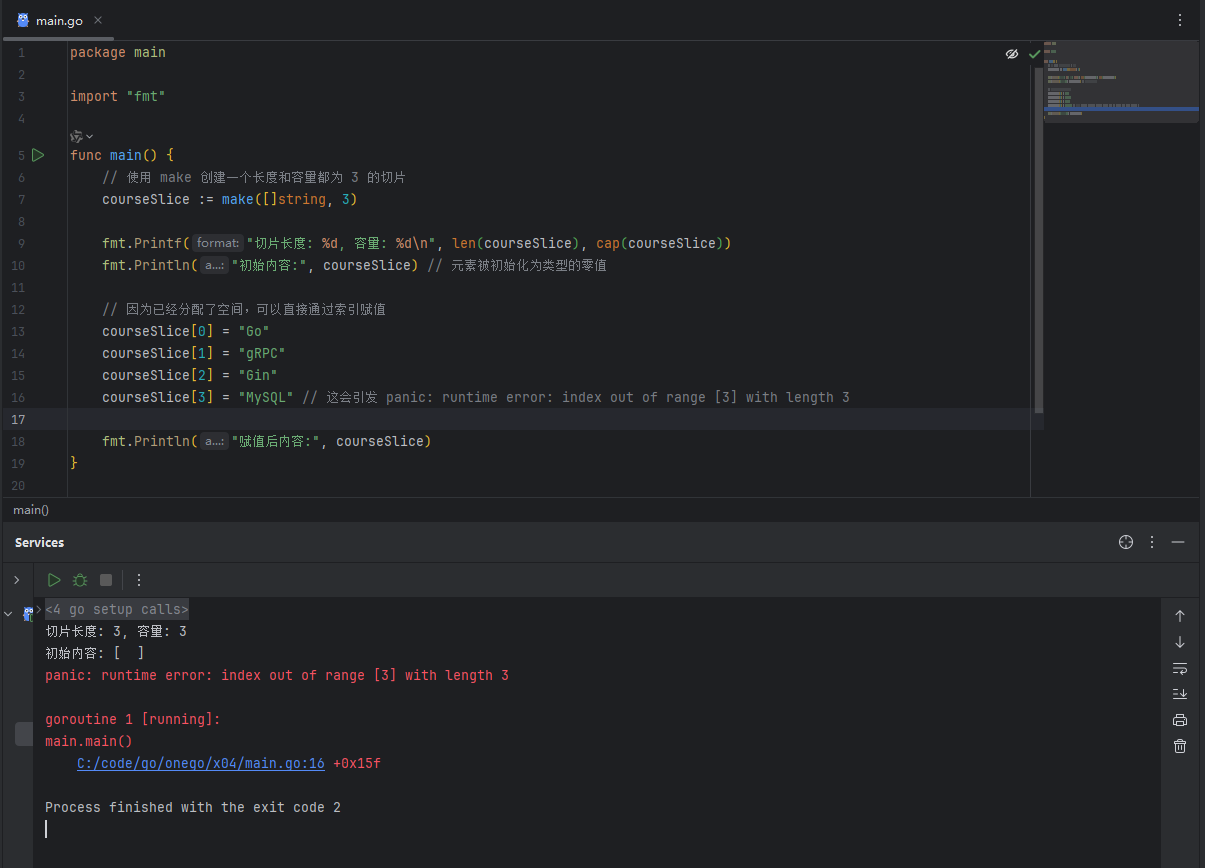Rerun the program with green Run icon
1205x868 pixels.
[54, 580]
